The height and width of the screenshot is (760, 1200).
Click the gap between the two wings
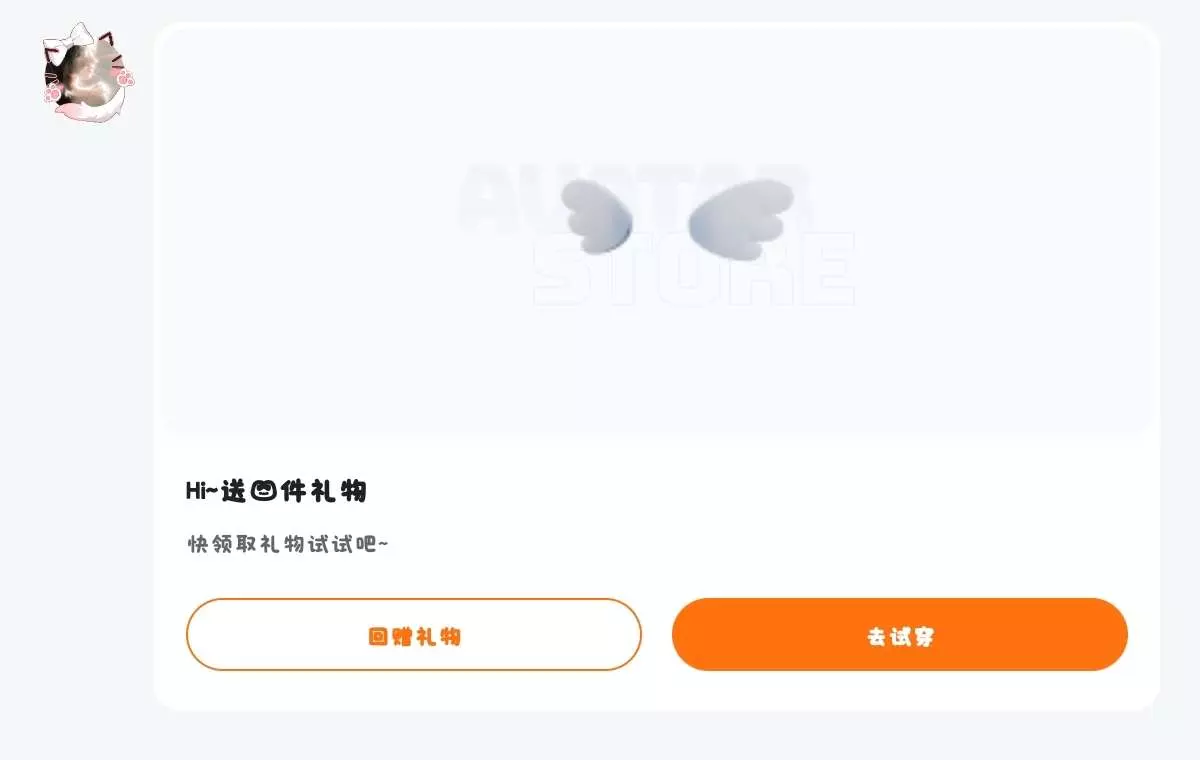pos(661,216)
